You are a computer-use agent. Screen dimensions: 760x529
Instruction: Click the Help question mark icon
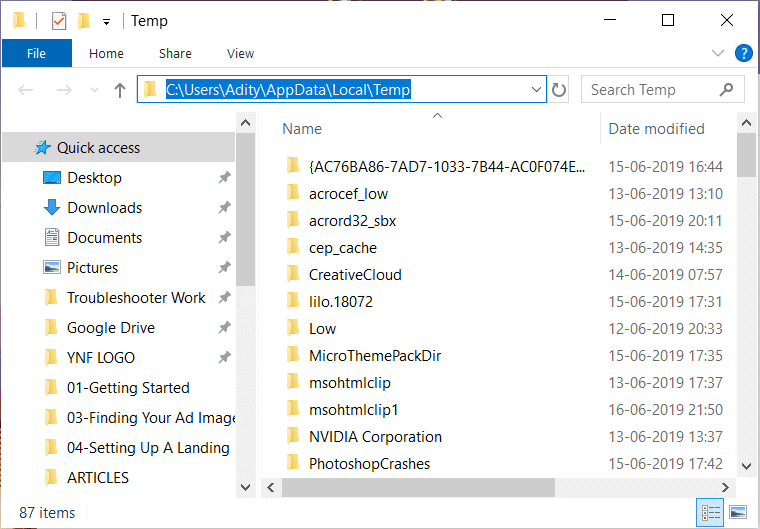click(743, 53)
